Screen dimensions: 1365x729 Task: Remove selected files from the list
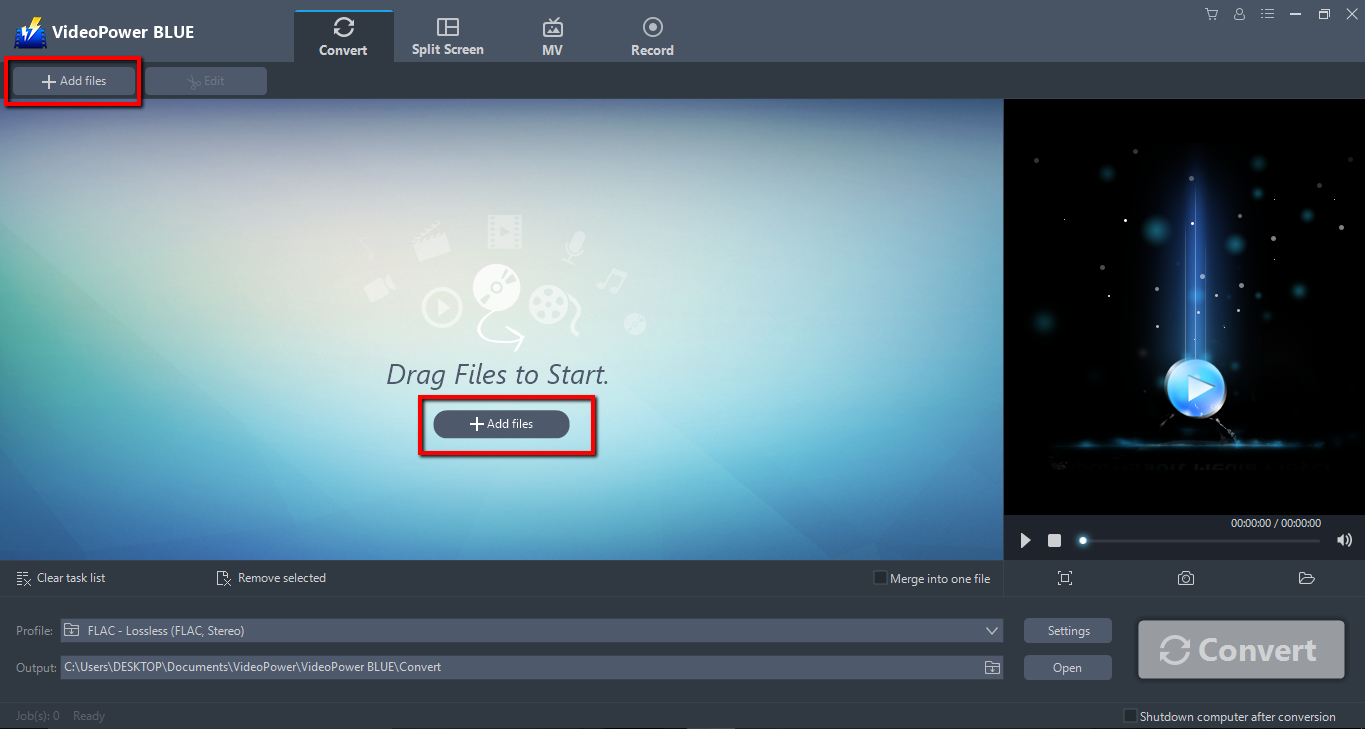(270, 578)
